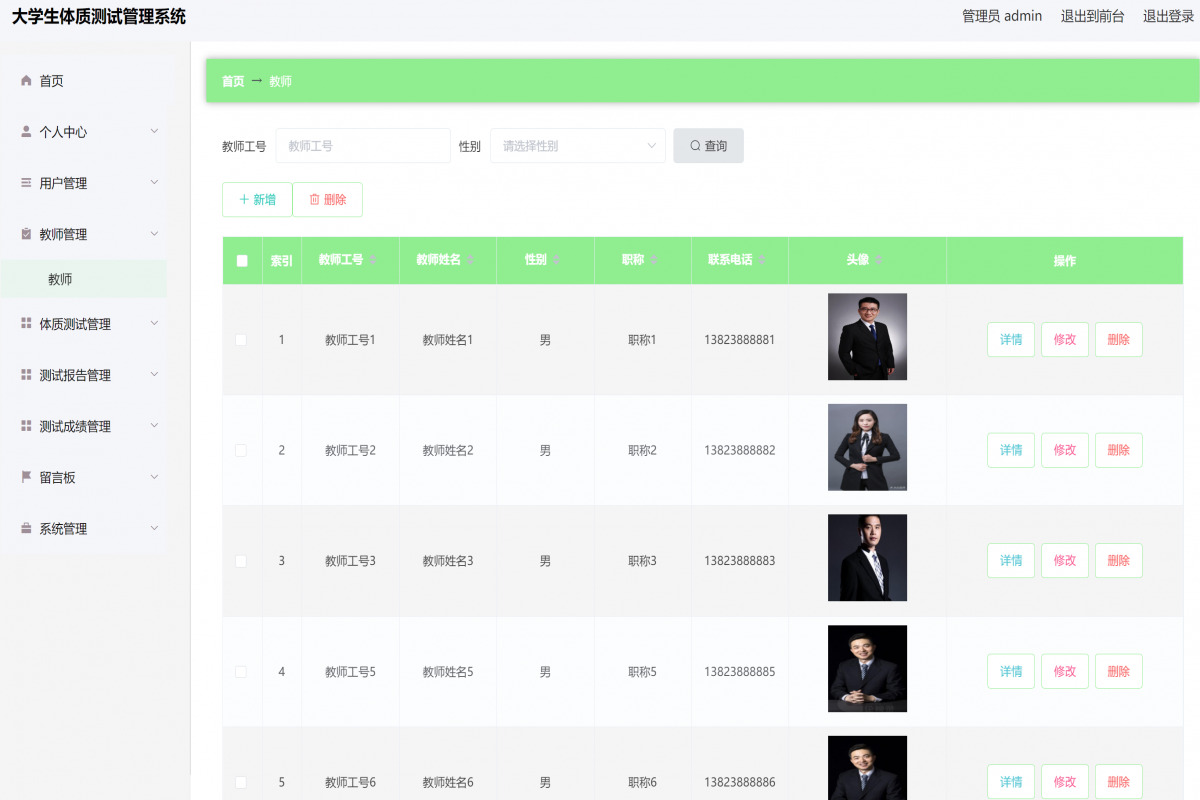Viewport: 1200px width, 800px height.
Task: Click the avatar photo of 教师姓名3
Action: click(866, 558)
